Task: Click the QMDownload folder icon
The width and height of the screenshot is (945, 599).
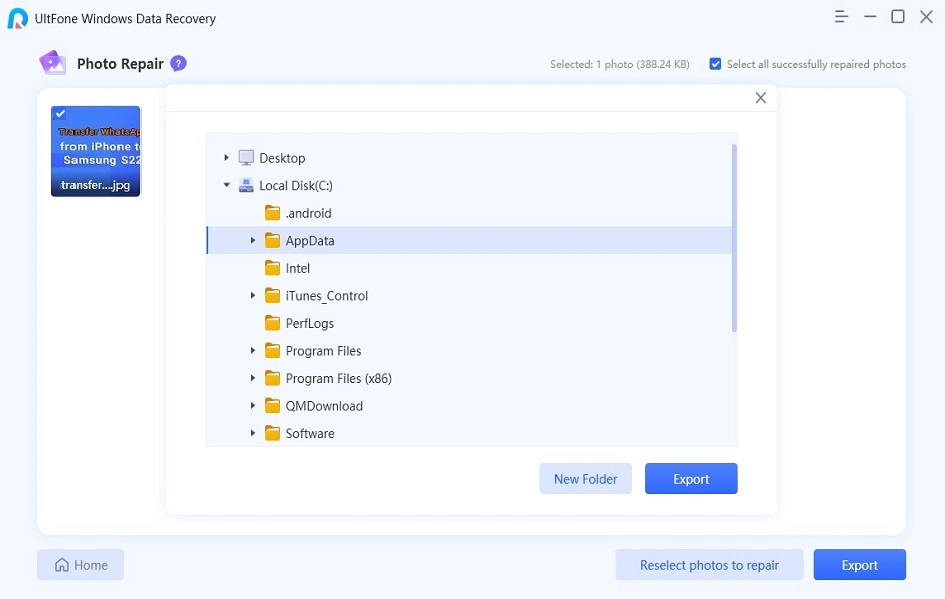Action: click(272, 406)
